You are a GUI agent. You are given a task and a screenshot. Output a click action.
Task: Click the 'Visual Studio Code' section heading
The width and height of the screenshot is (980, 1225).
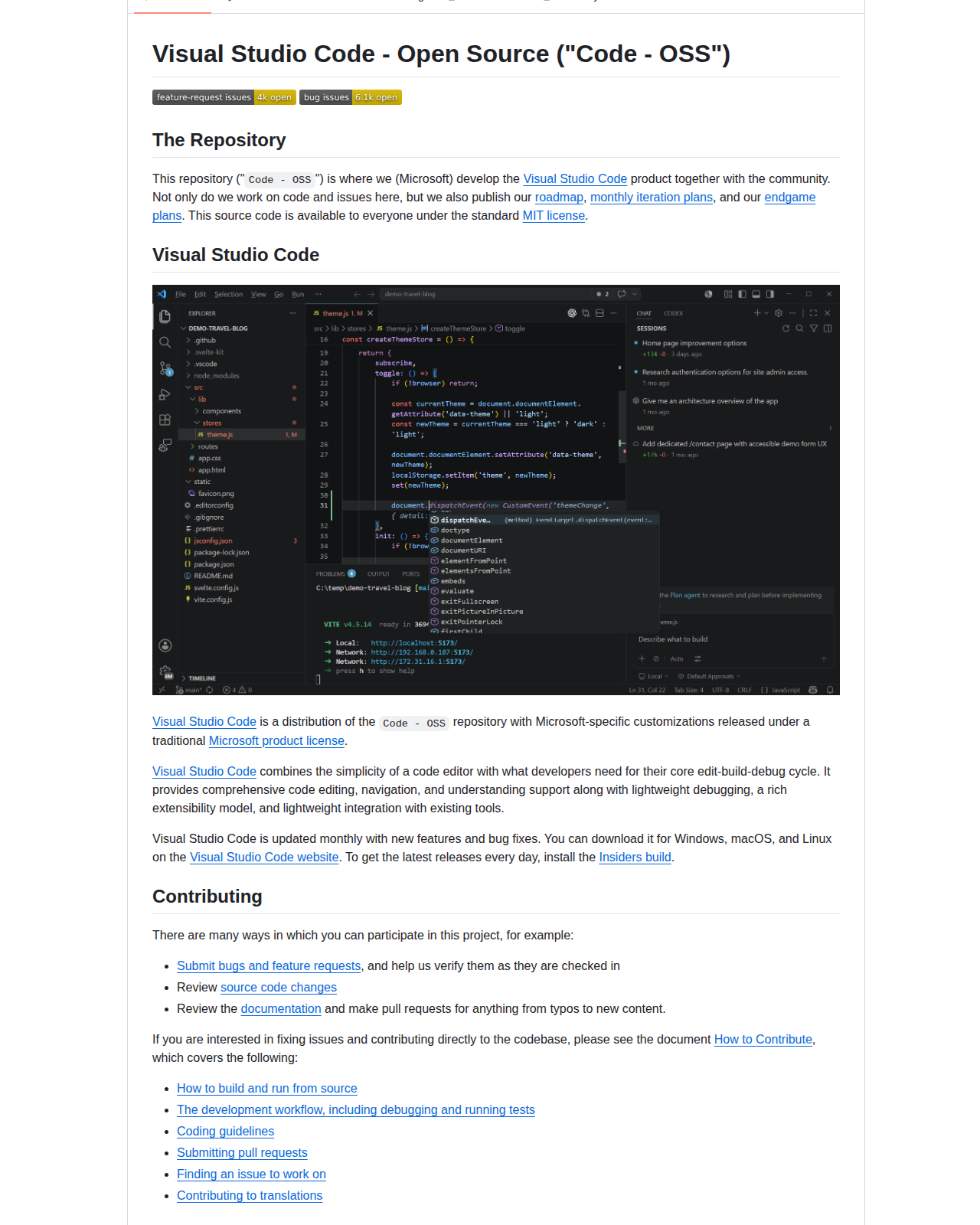pyautogui.click(x=236, y=255)
